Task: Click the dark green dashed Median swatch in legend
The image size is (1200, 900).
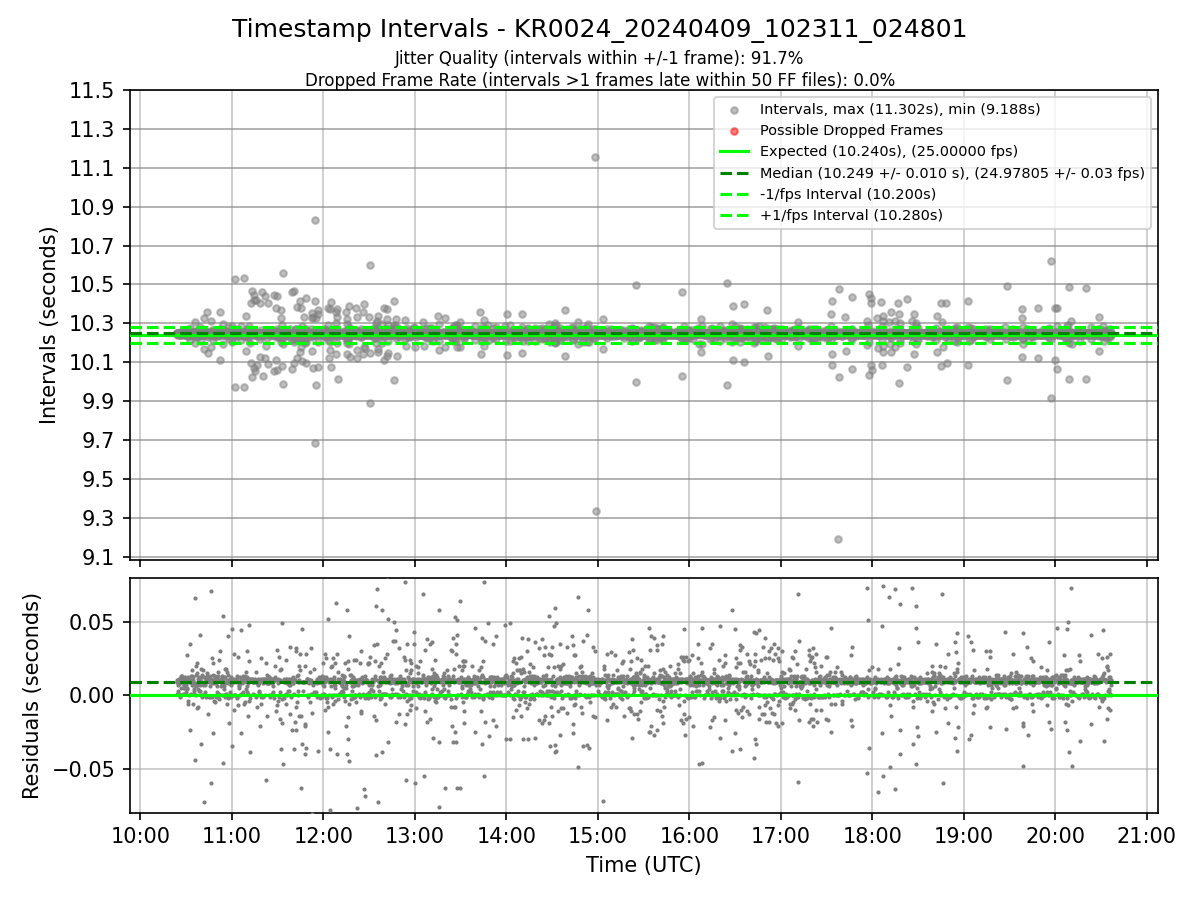Action: [735, 173]
